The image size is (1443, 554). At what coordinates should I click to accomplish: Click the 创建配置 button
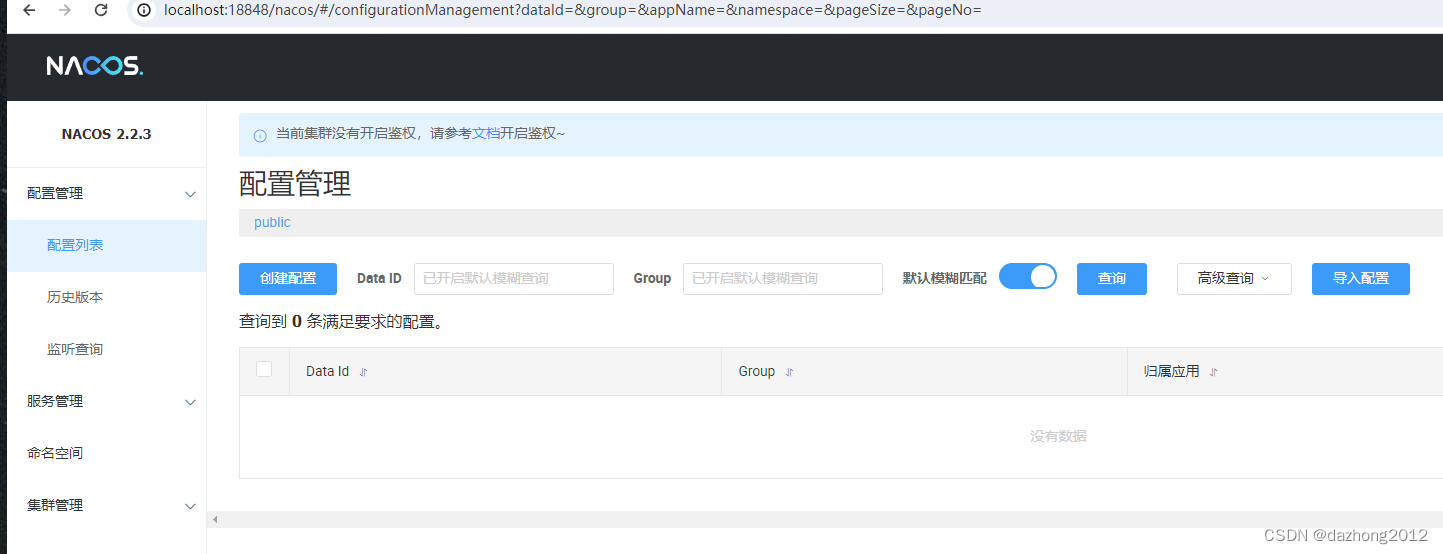pyautogui.click(x=288, y=279)
